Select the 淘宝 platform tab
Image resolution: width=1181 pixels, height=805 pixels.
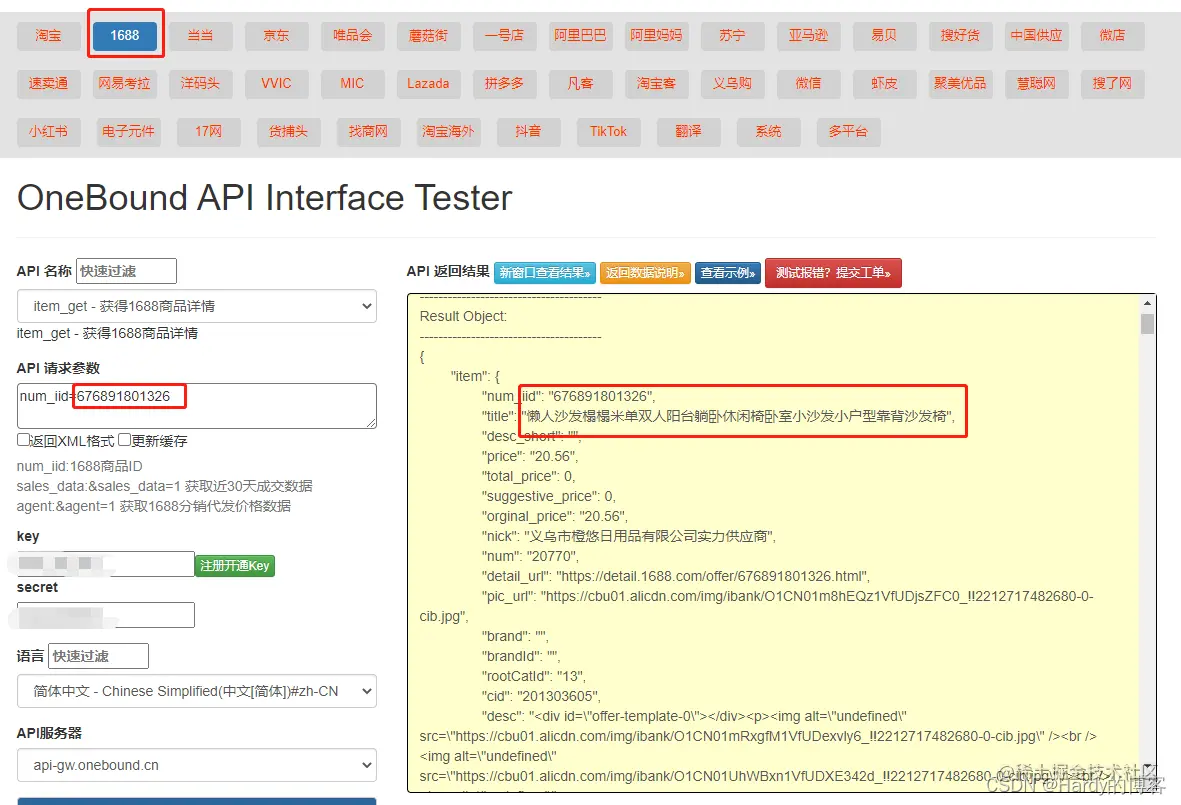pos(48,35)
